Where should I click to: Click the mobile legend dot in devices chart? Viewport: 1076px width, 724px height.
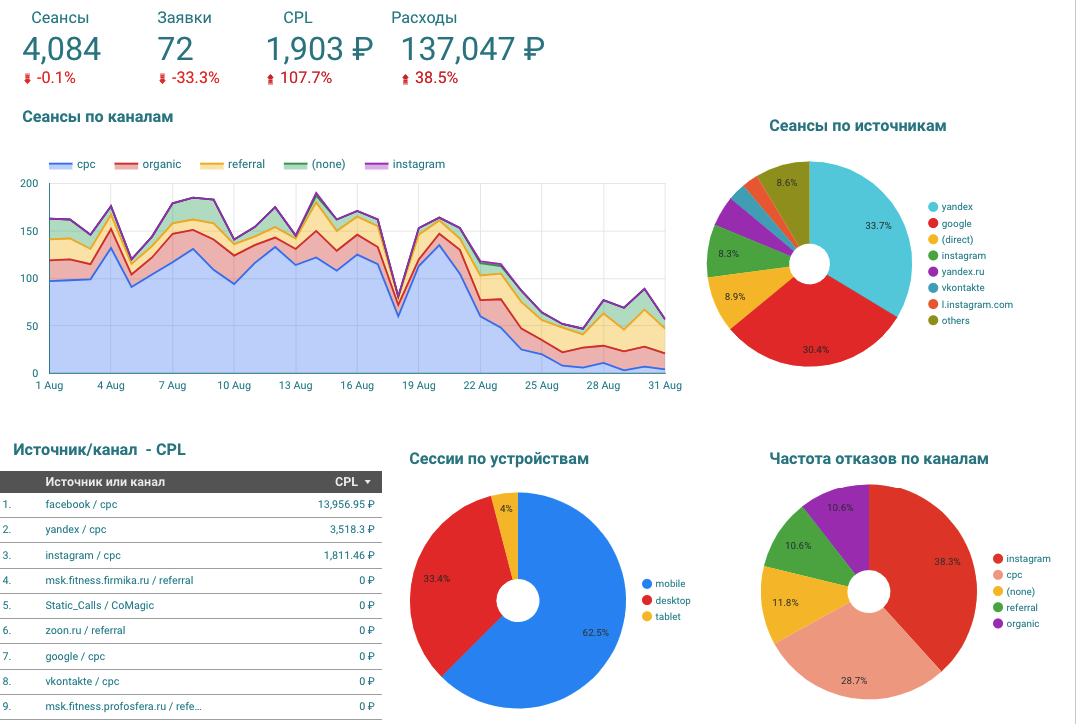[646, 584]
